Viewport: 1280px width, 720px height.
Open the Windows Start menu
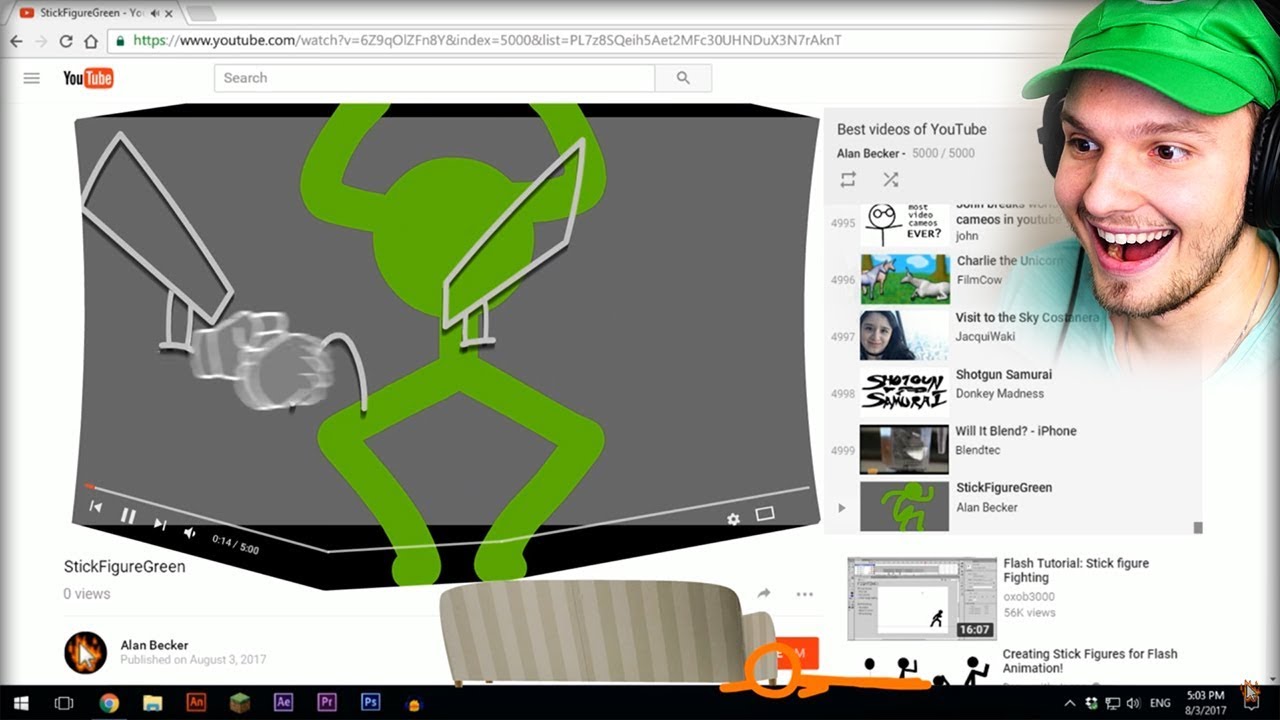coord(19,703)
